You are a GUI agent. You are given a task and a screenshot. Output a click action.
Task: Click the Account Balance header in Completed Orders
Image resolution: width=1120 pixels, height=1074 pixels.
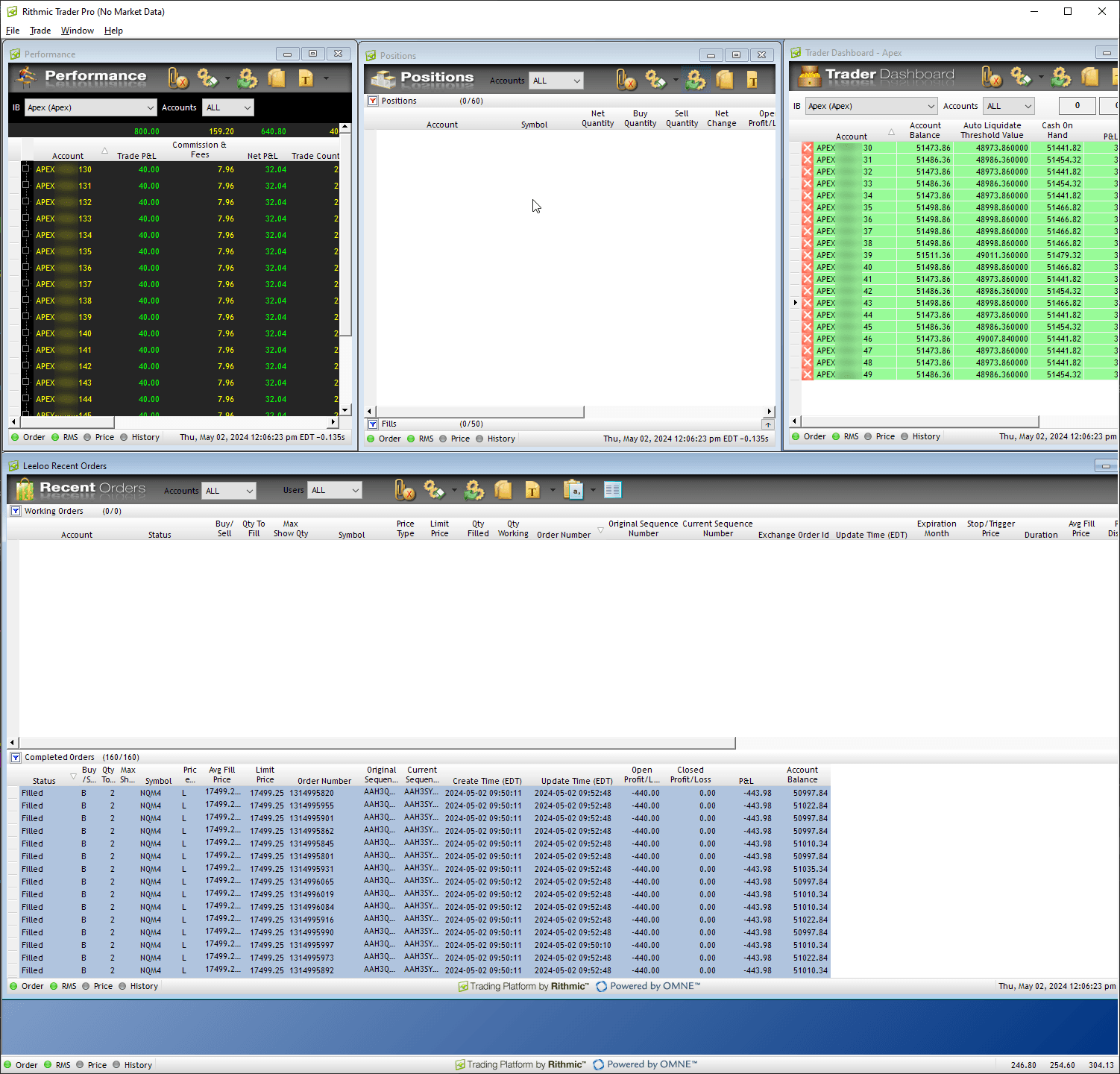click(802, 775)
